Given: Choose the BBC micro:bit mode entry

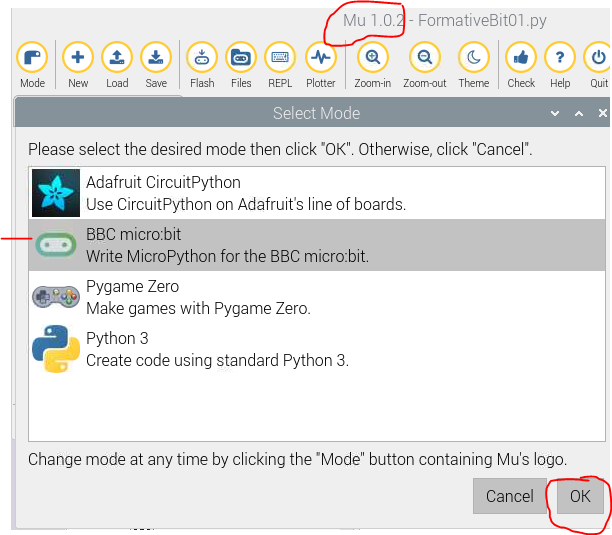Looking at the screenshot, I should (317, 245).
